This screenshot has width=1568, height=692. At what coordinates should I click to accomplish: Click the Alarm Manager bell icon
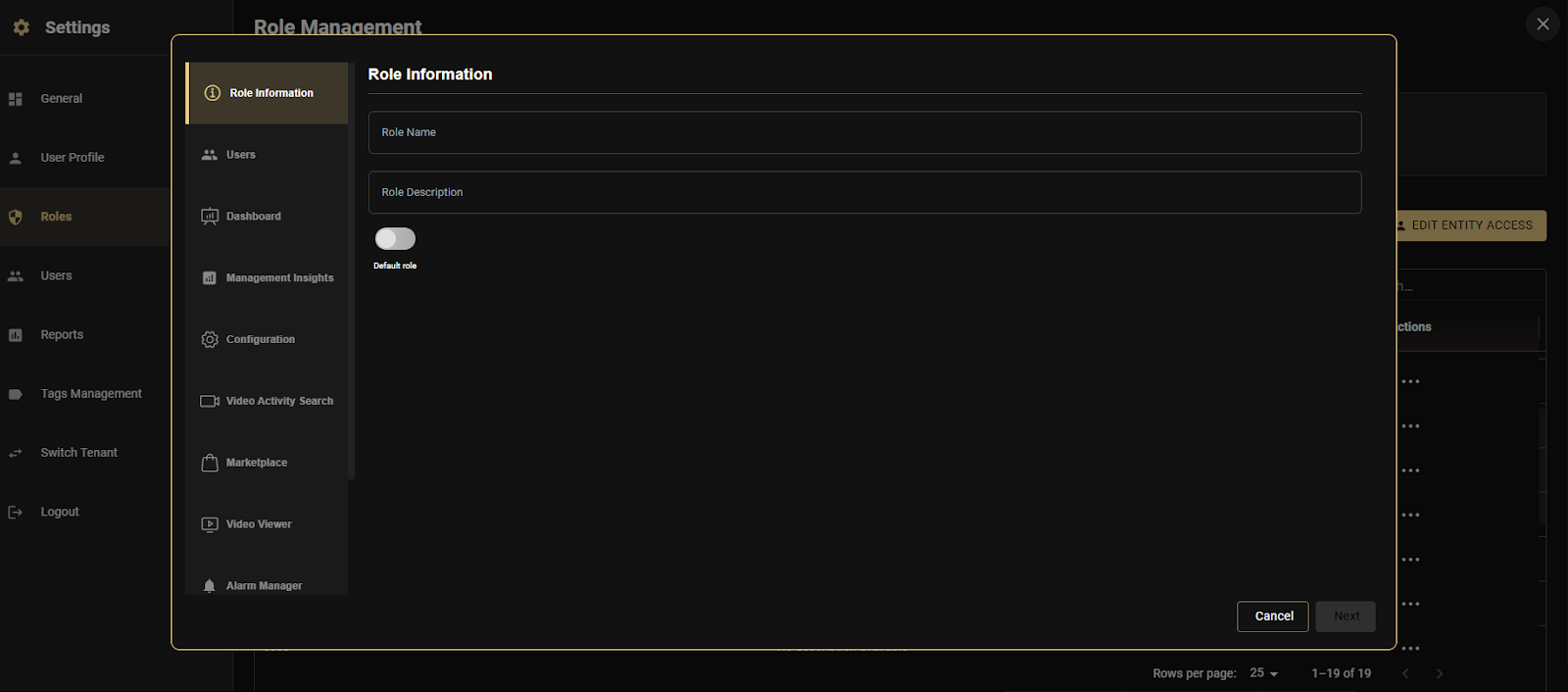210,585
